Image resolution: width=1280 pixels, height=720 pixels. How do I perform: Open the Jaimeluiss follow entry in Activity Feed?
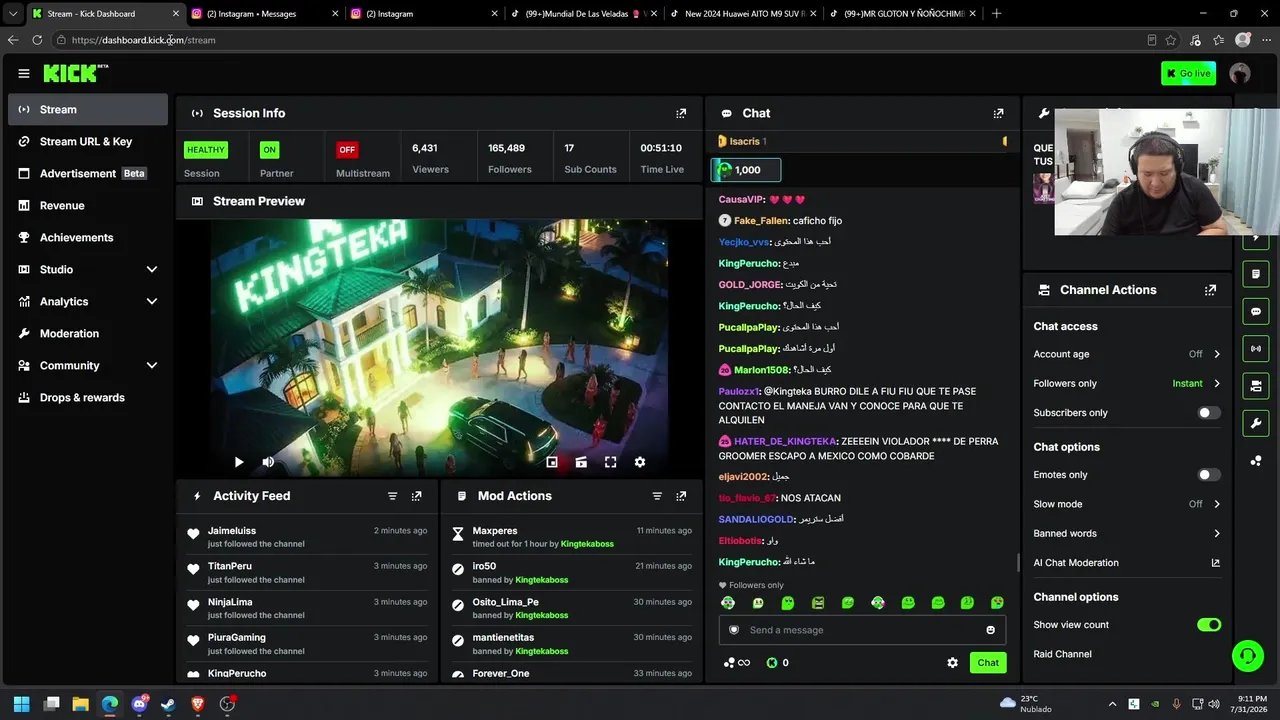click(x=306, y=538)
